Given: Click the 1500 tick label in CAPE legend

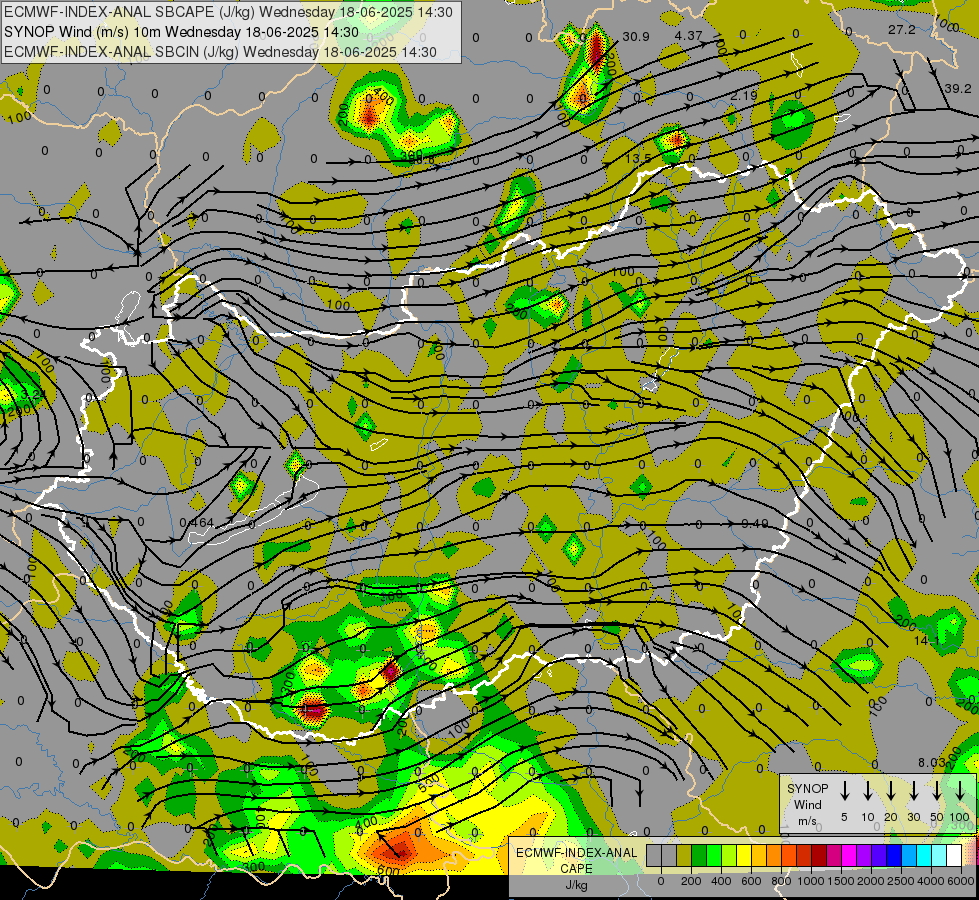Looking at the screenshot, I should pyautogui.click(x=841, y=881).
